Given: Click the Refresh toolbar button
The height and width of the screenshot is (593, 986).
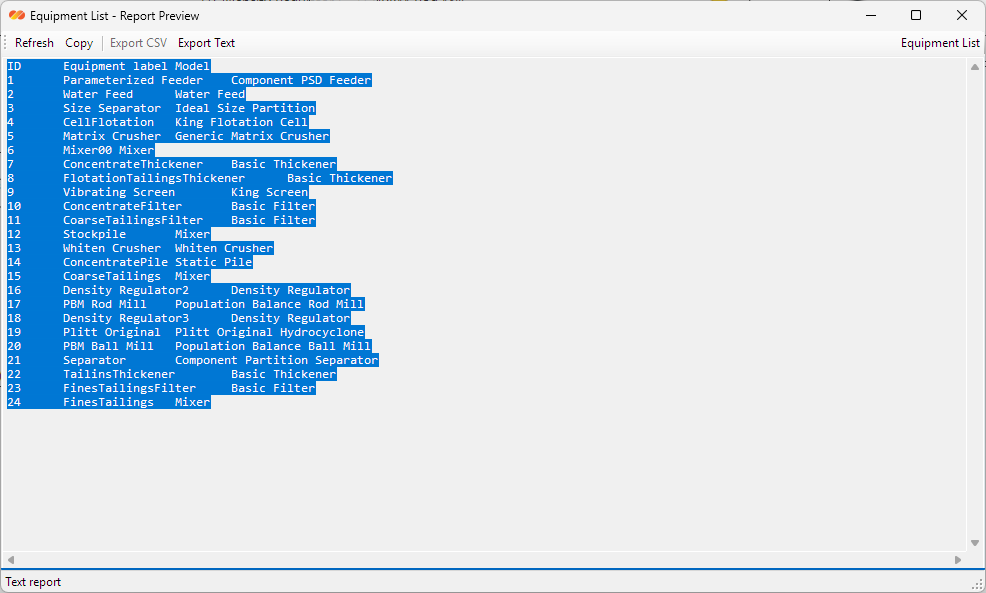Looking at the screenshot, I should tap(34, 43).
